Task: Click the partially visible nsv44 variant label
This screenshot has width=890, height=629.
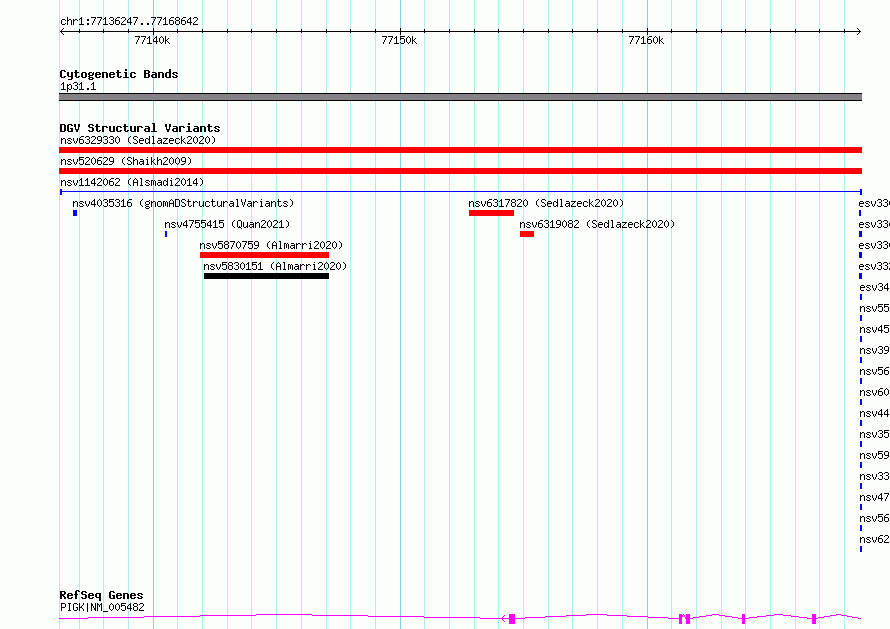Action: point(874,413)
